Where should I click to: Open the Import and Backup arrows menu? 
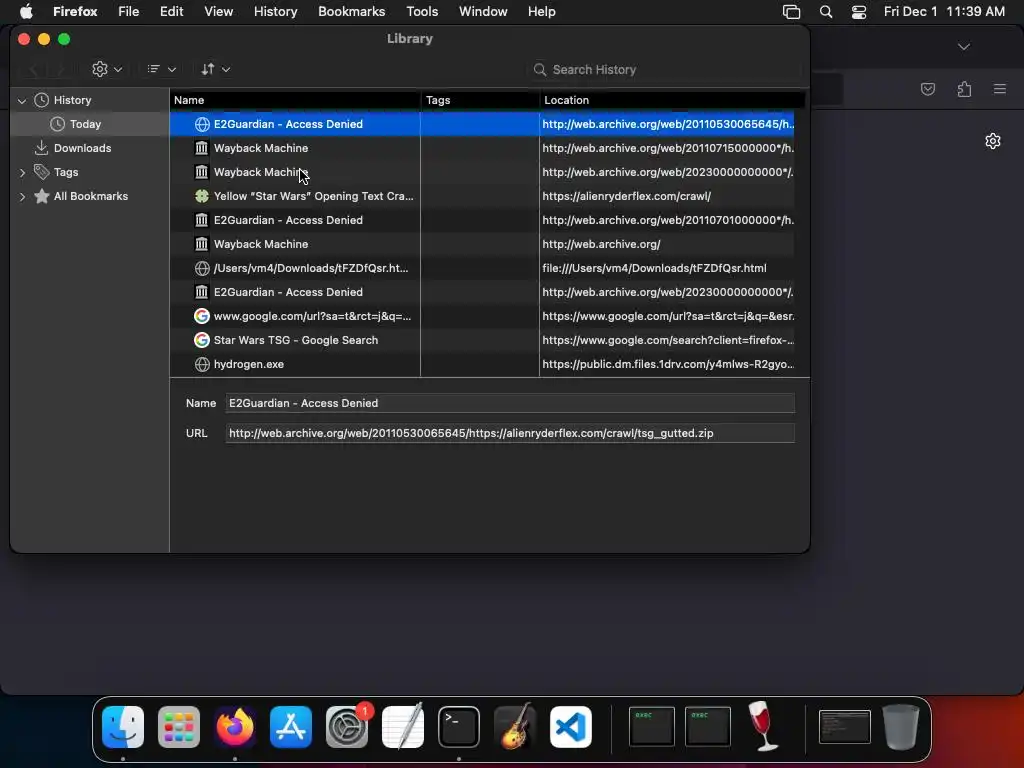pyautogui.click(x=215, y=69)
